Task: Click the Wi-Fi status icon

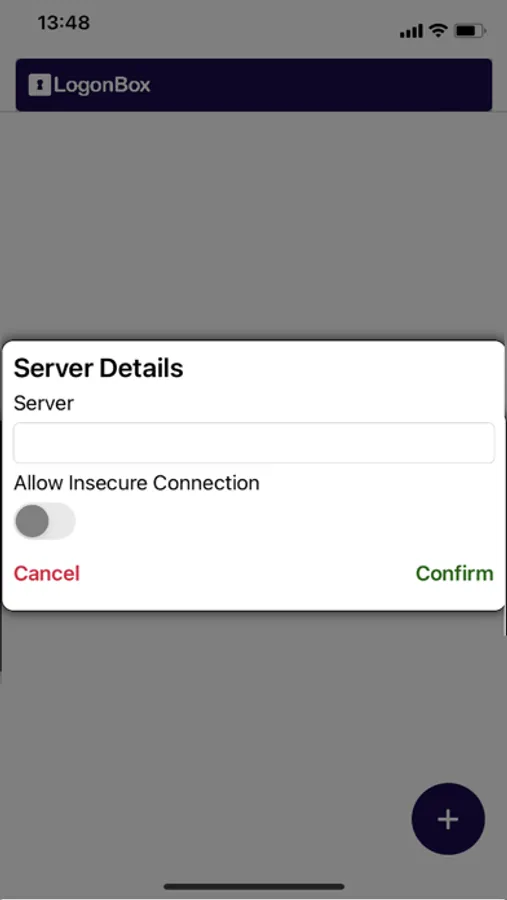Action: (x=439, y=30)
